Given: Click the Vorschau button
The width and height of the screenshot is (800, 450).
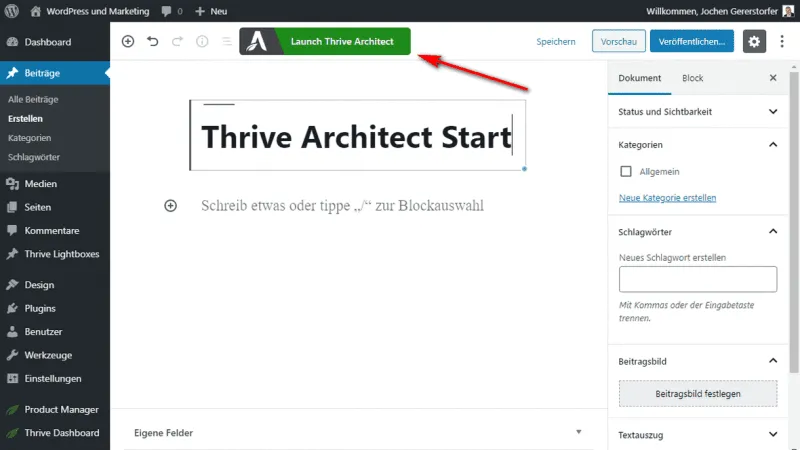Looking at the screenshot, I should tap(618, 41).
